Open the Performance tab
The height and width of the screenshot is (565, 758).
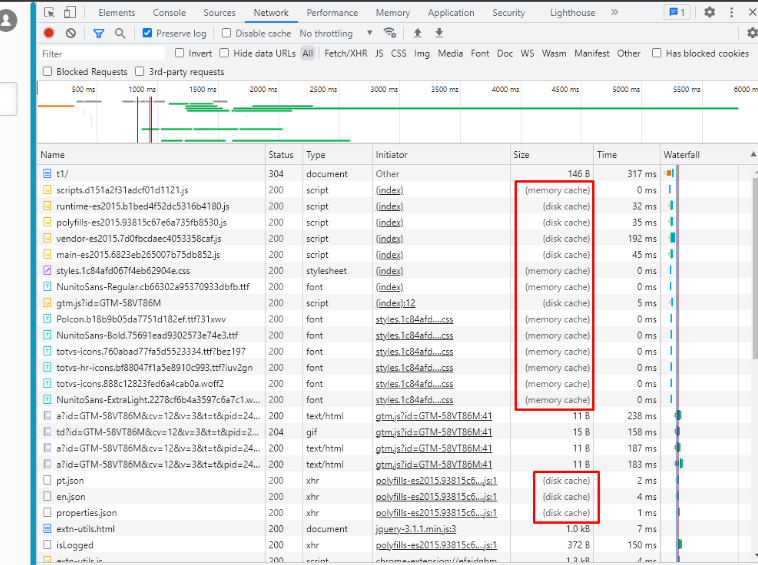332,13
